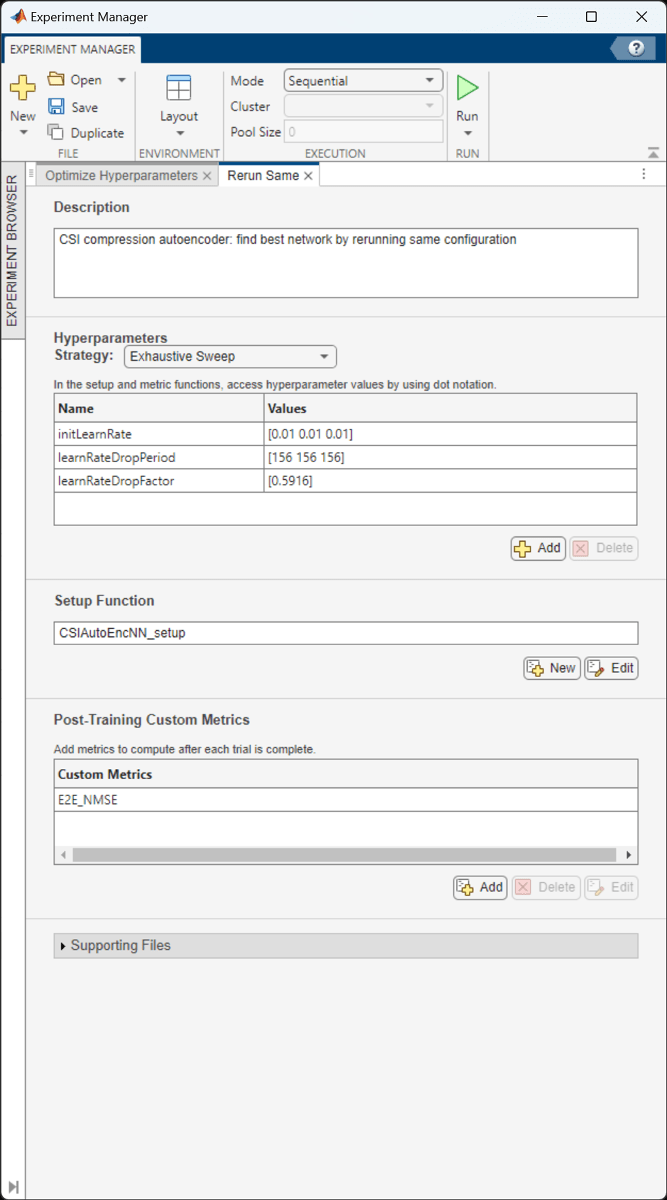
Task: Run the experiment with the green arrow
Action: (467, 89)
